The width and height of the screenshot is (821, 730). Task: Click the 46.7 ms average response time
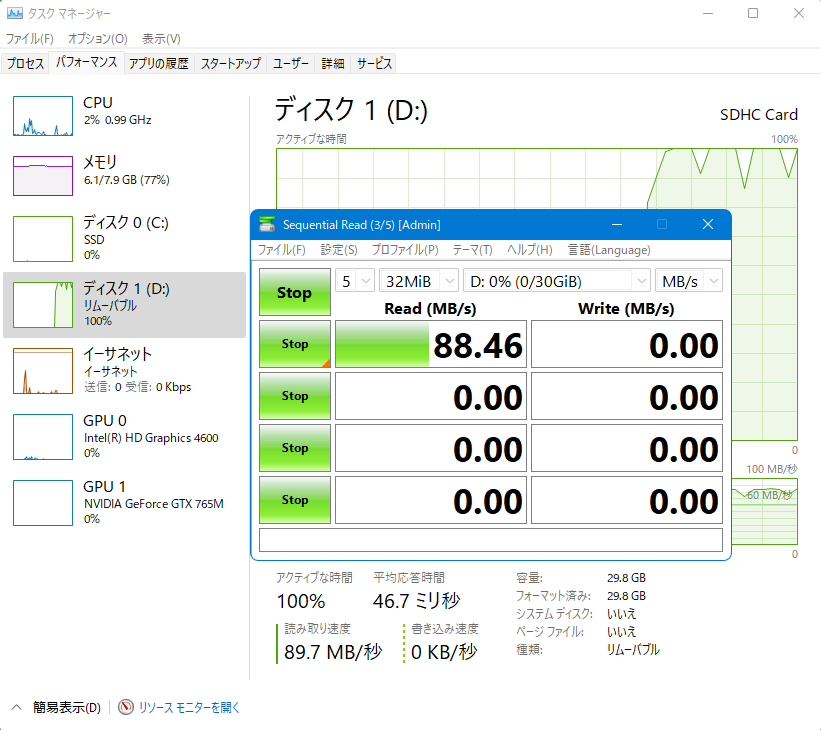[416, 601]
